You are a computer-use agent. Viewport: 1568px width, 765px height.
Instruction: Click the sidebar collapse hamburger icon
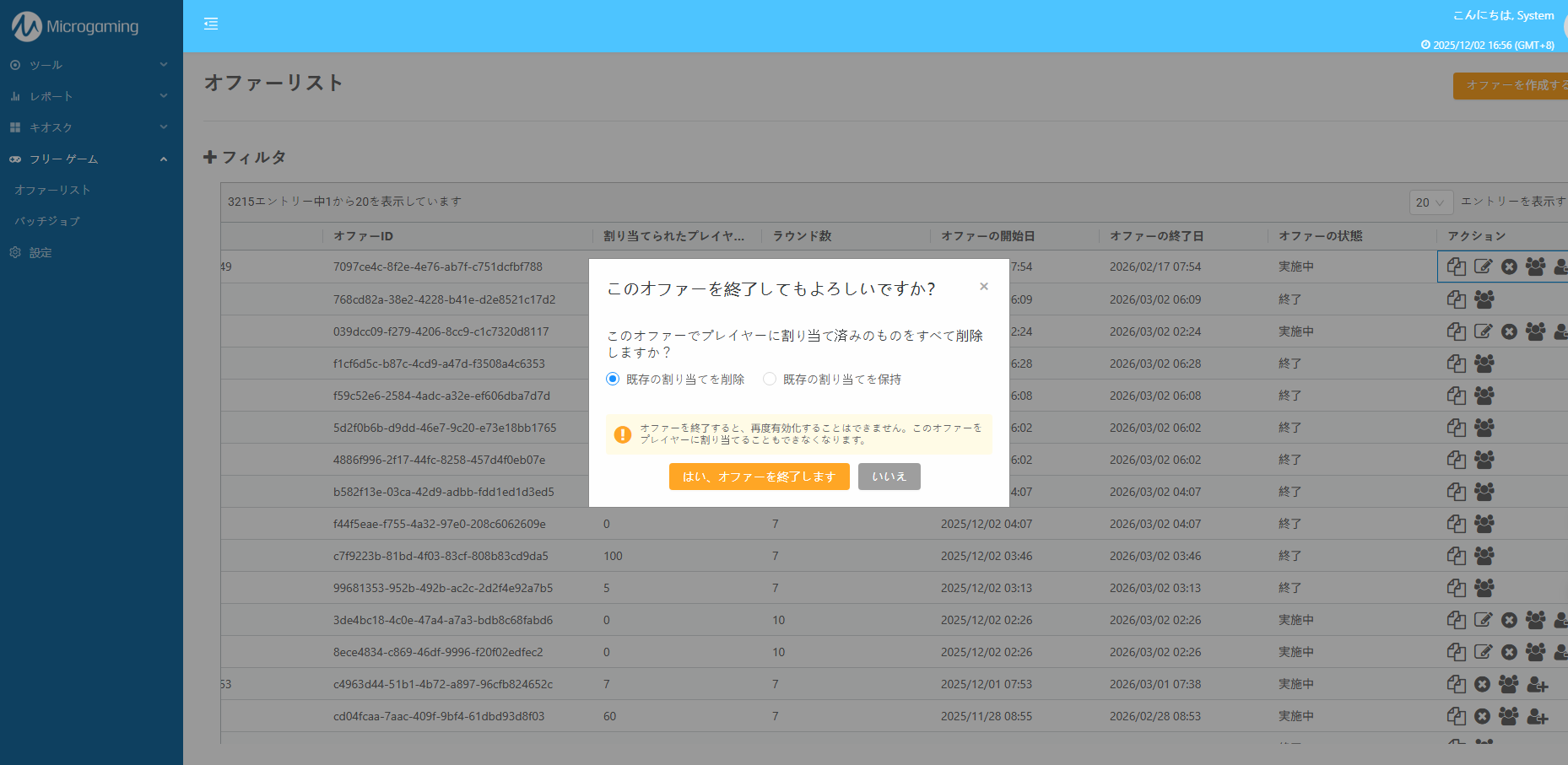(x=210, y=24)
